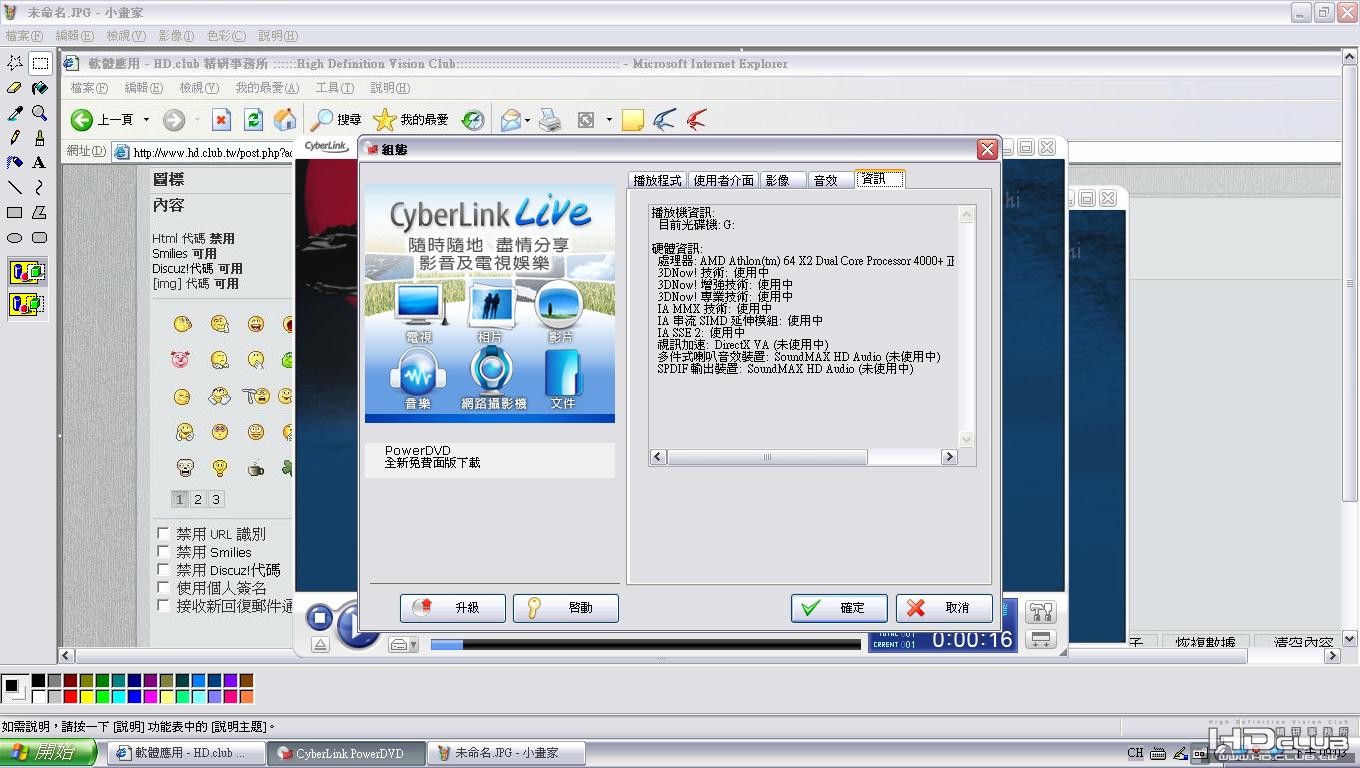Image resolution: width=1360 pixels, height=768 pixels.
Task: Choose the Brush tool in Paint
Action: point(40,138)
